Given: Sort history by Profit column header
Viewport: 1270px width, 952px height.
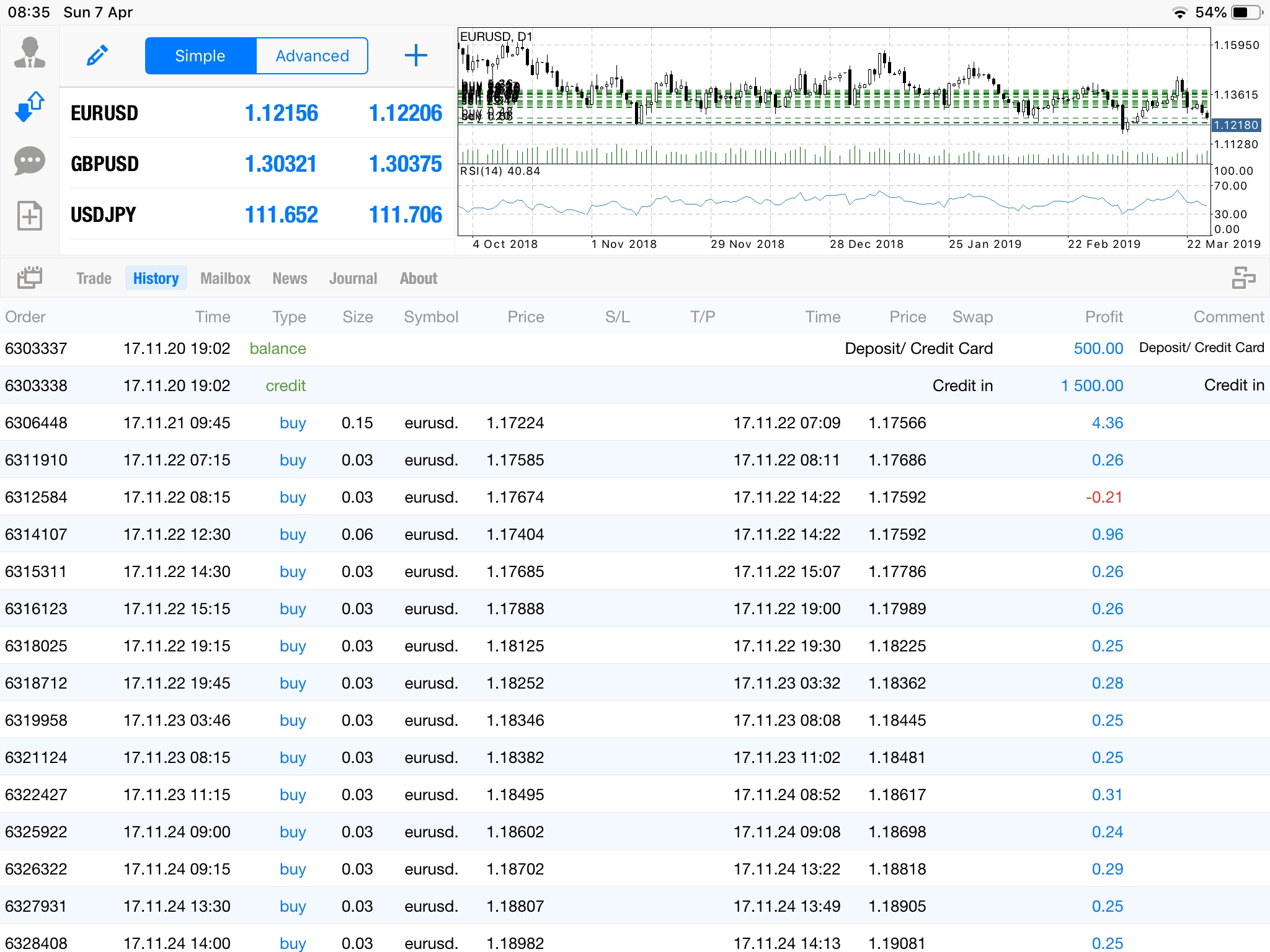Looking at the screenshot, I should [1103, 317].
